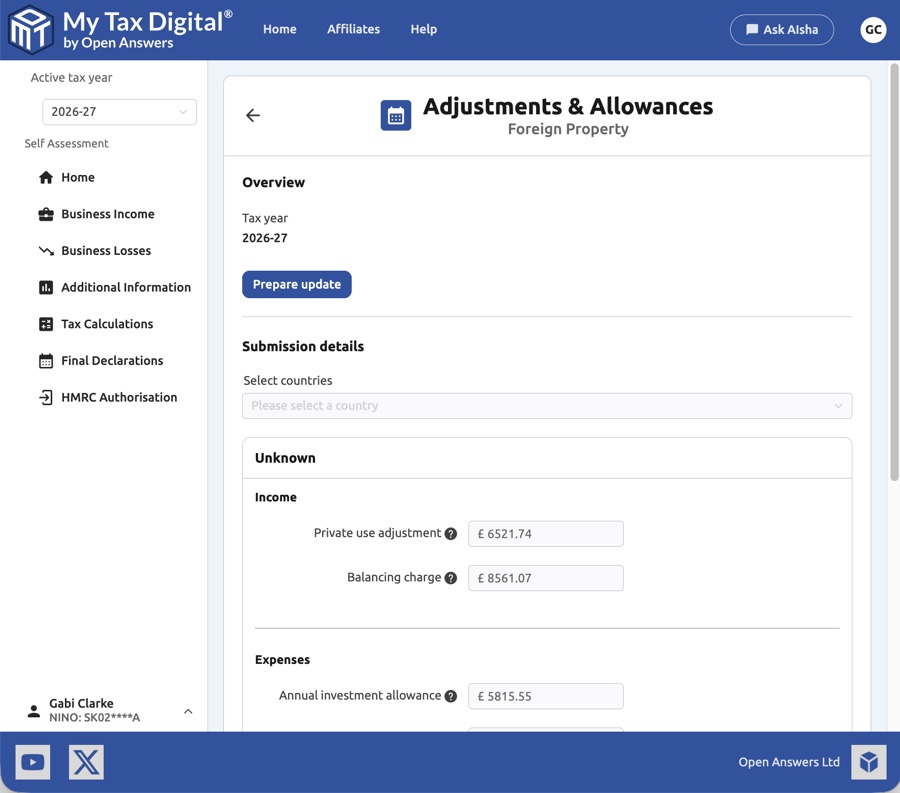
Task: Click the back arrow on Adjustments & Allowances
Action: pos(252,115)
